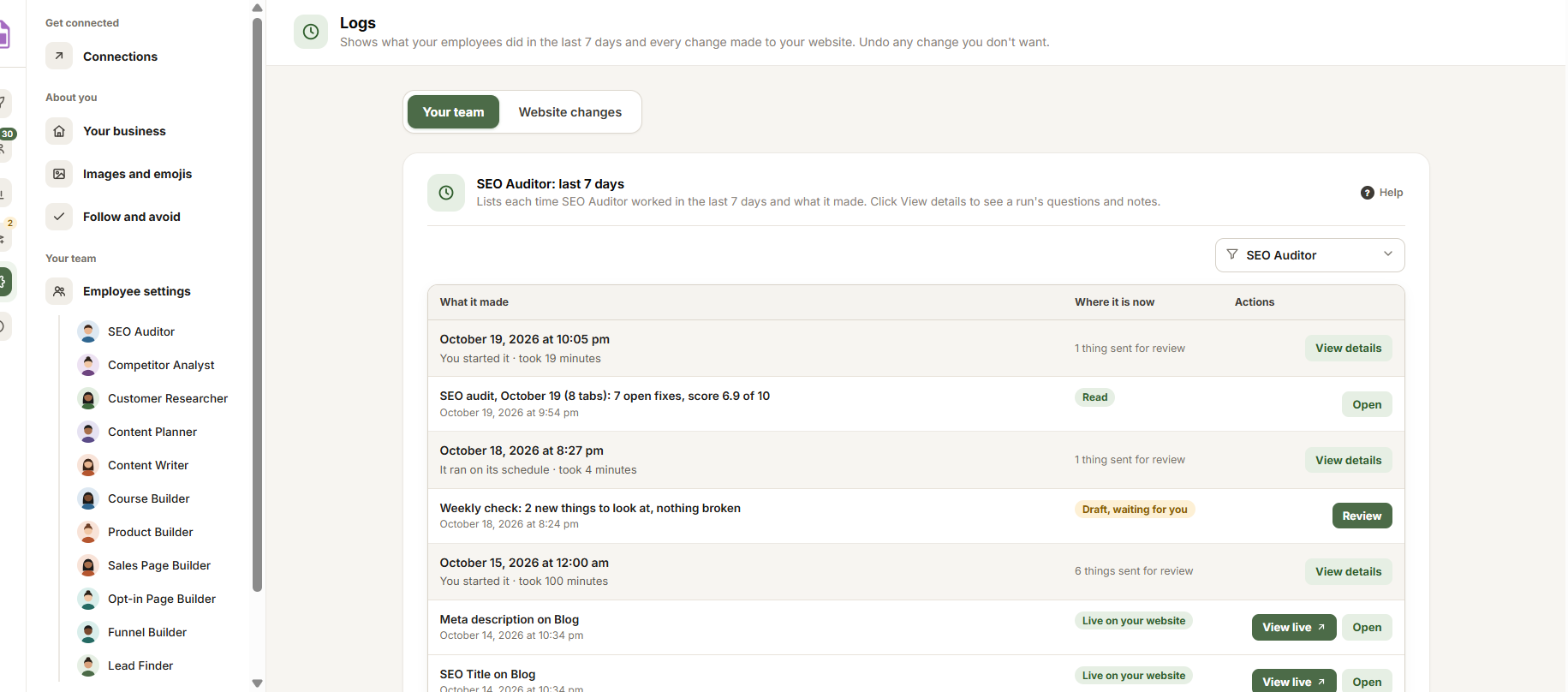Click Meta description 'Live on your website' badge

click(x=1134, y=620)
